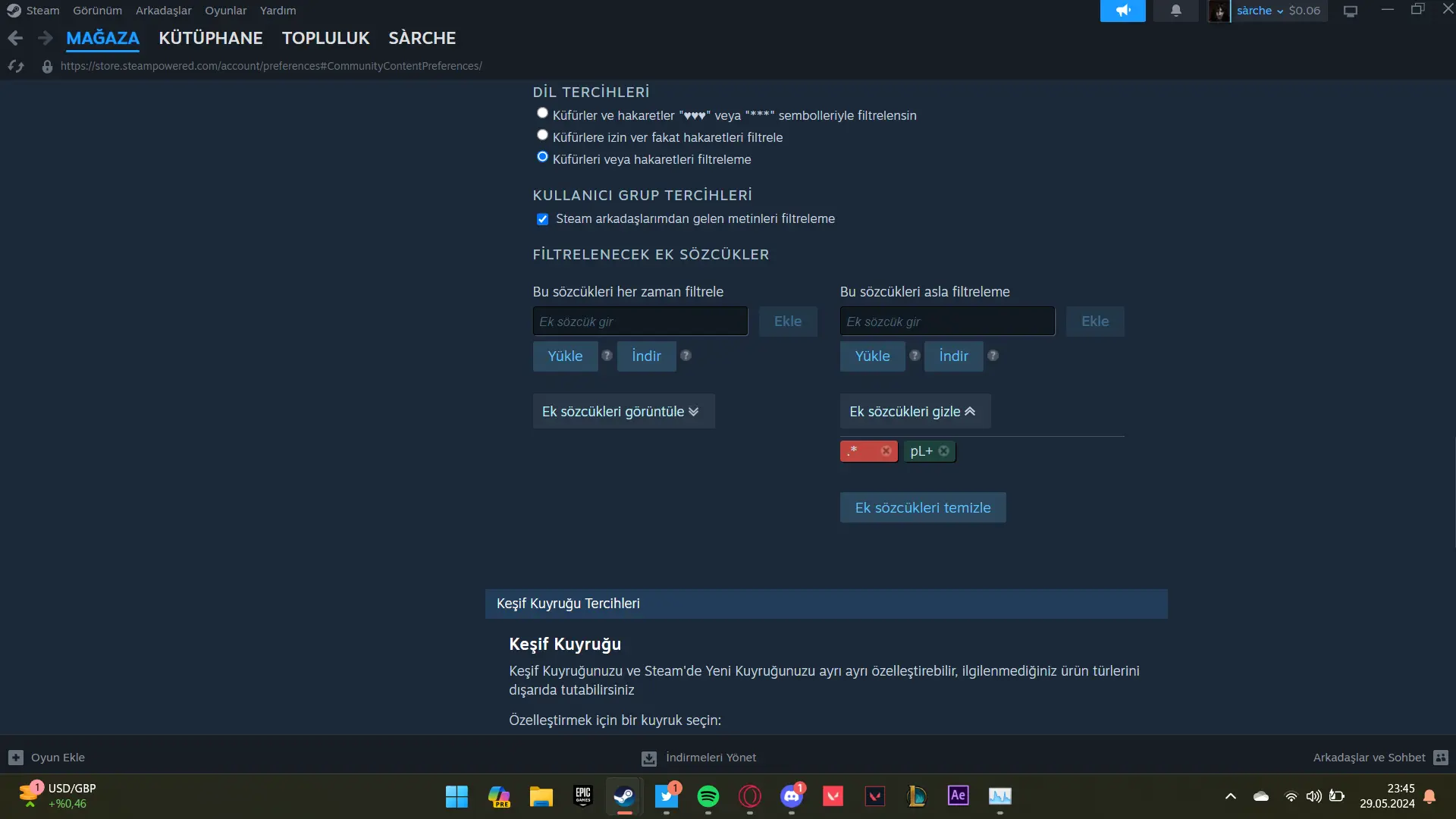1456x819 pixels.
Task: Open File Explorer from taskbar
Action: [x=541, y=796]
